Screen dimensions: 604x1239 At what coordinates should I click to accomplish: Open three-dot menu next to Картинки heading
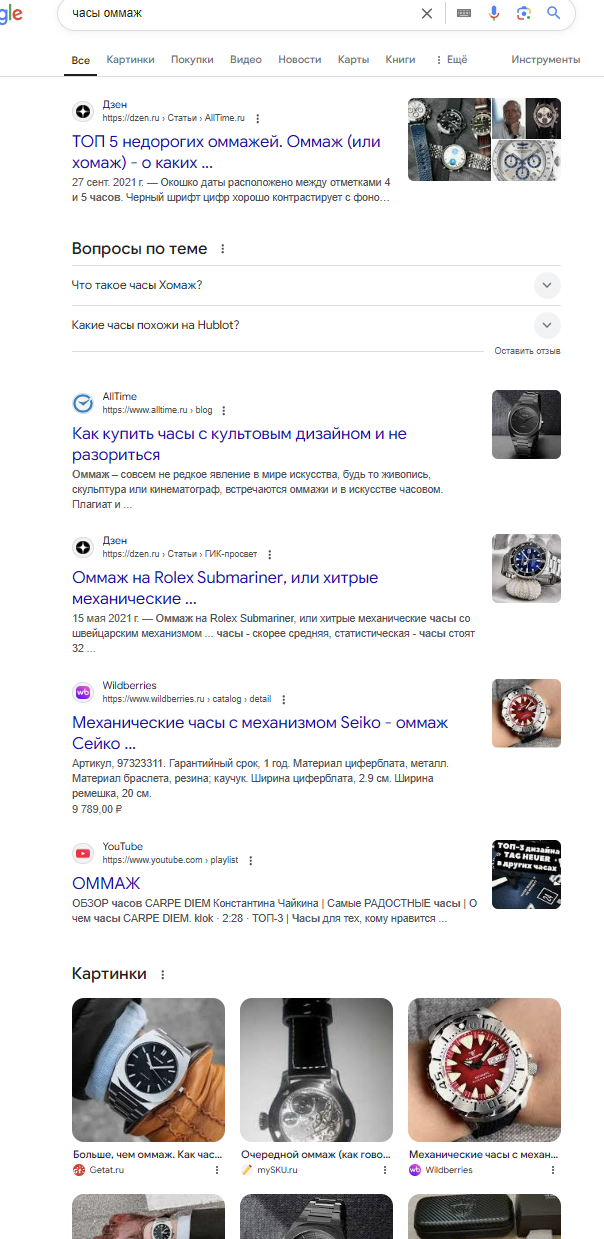[163, 974]
